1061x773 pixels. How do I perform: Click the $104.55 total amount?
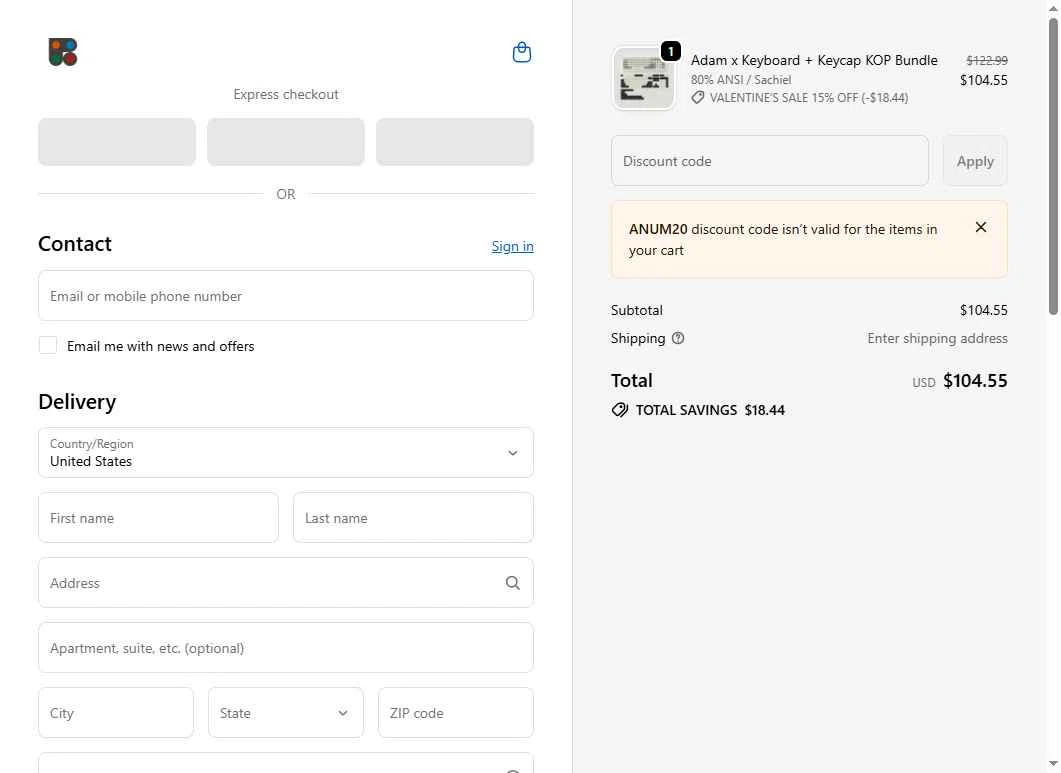coord(975,380)
